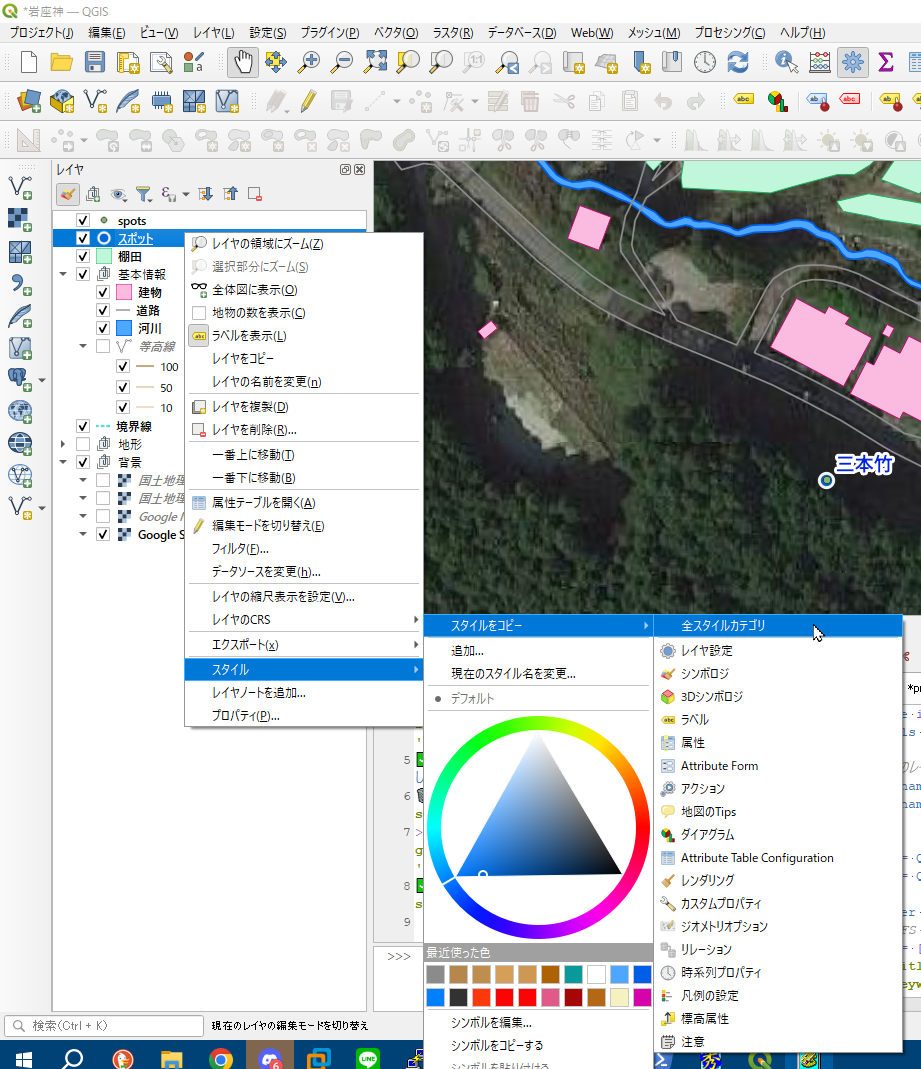The width and height of the screenshot is (921, 1069).
Task: Click 現在のスタイル名を変更 option
Action: pos(538,674)
